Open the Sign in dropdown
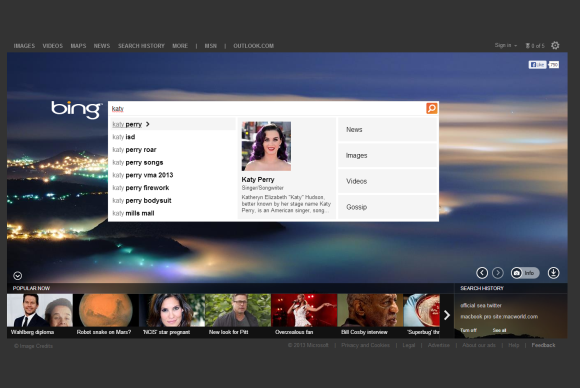580x388 pixels. pyautogui.click(x=505, y=45)
